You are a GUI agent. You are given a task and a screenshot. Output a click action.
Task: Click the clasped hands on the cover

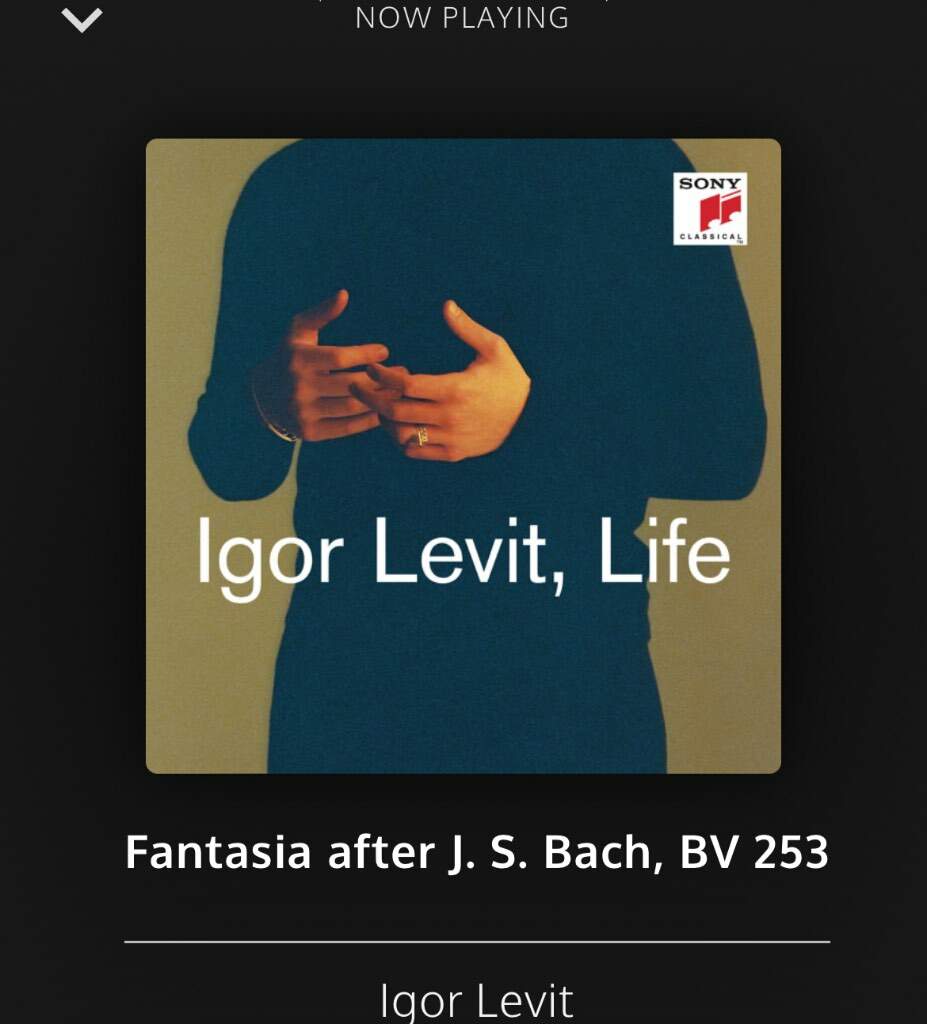pos(392,377)
